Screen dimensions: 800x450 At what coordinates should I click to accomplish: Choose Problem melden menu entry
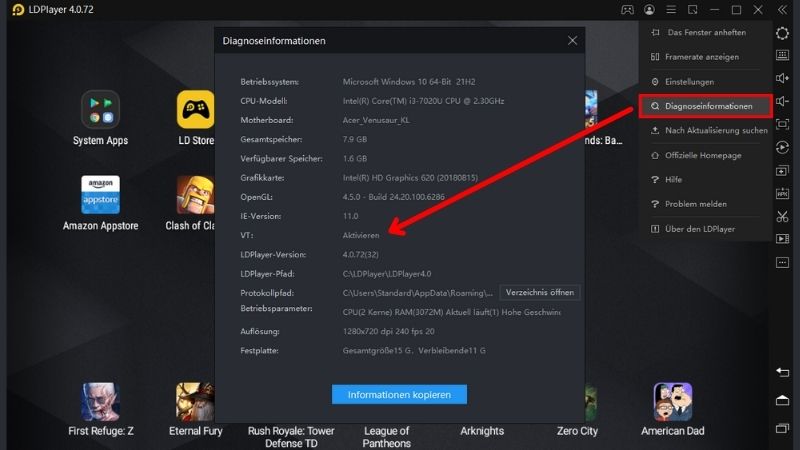[x=705, y=204]
